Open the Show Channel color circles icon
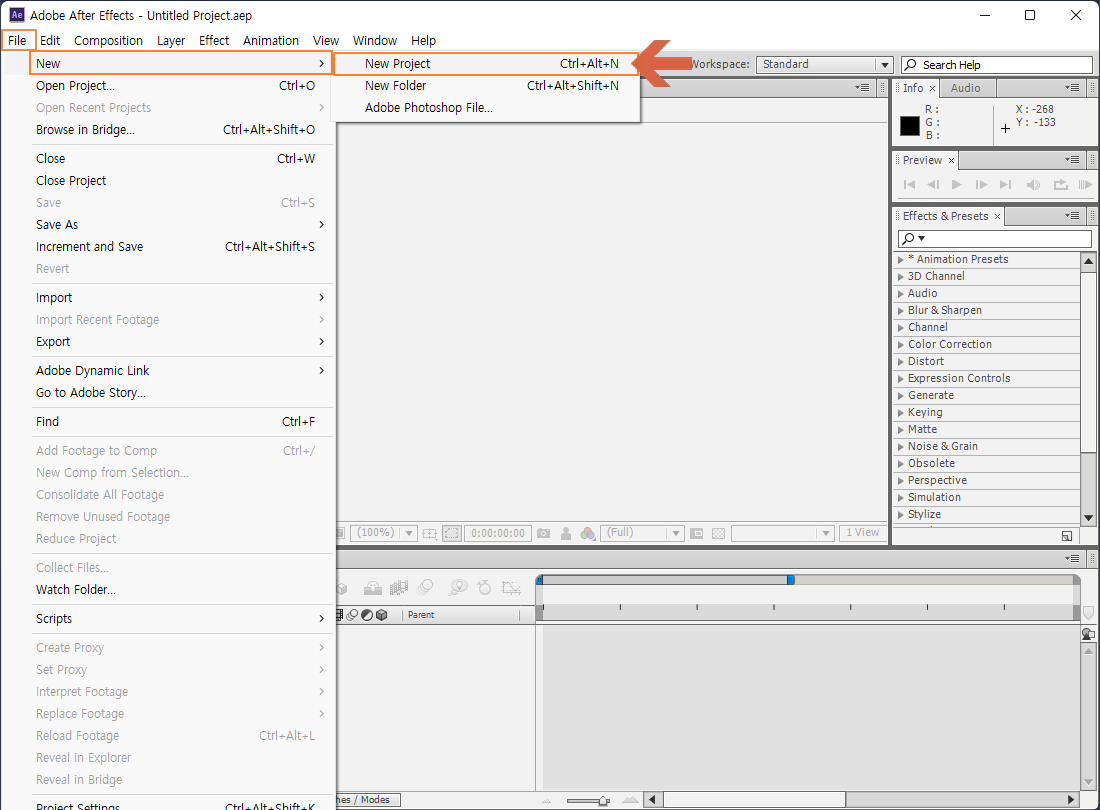The image size is (1100, 810). pos(588,533)
